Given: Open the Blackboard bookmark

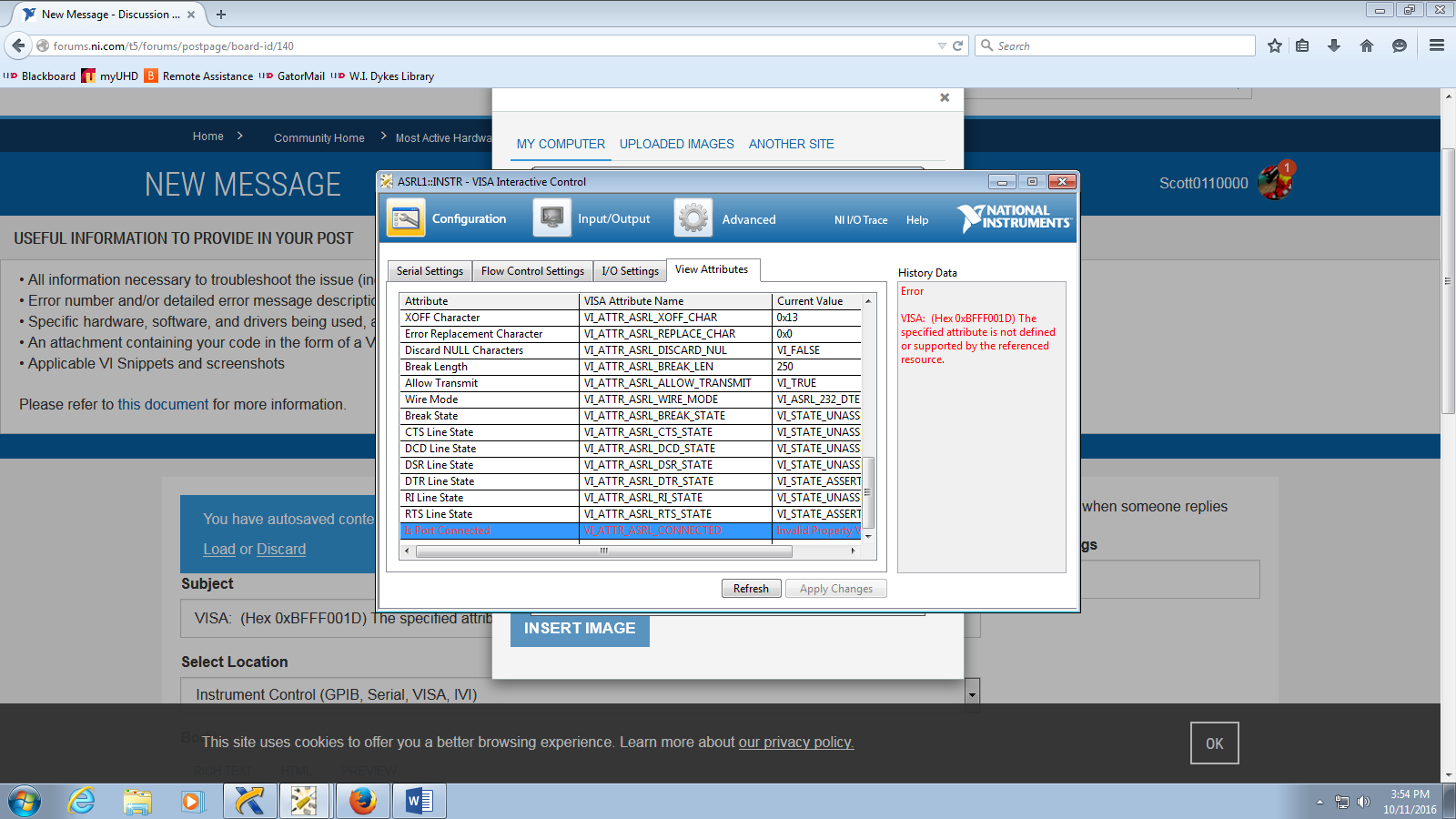Looking at the screenshot, I should click(x=40, y=76).
